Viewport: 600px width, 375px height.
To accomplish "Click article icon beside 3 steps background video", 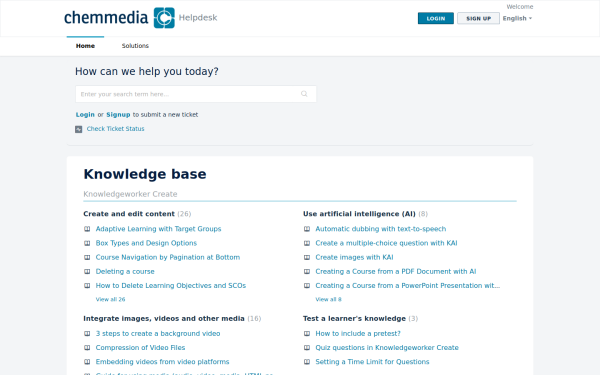I will point(87,333).
